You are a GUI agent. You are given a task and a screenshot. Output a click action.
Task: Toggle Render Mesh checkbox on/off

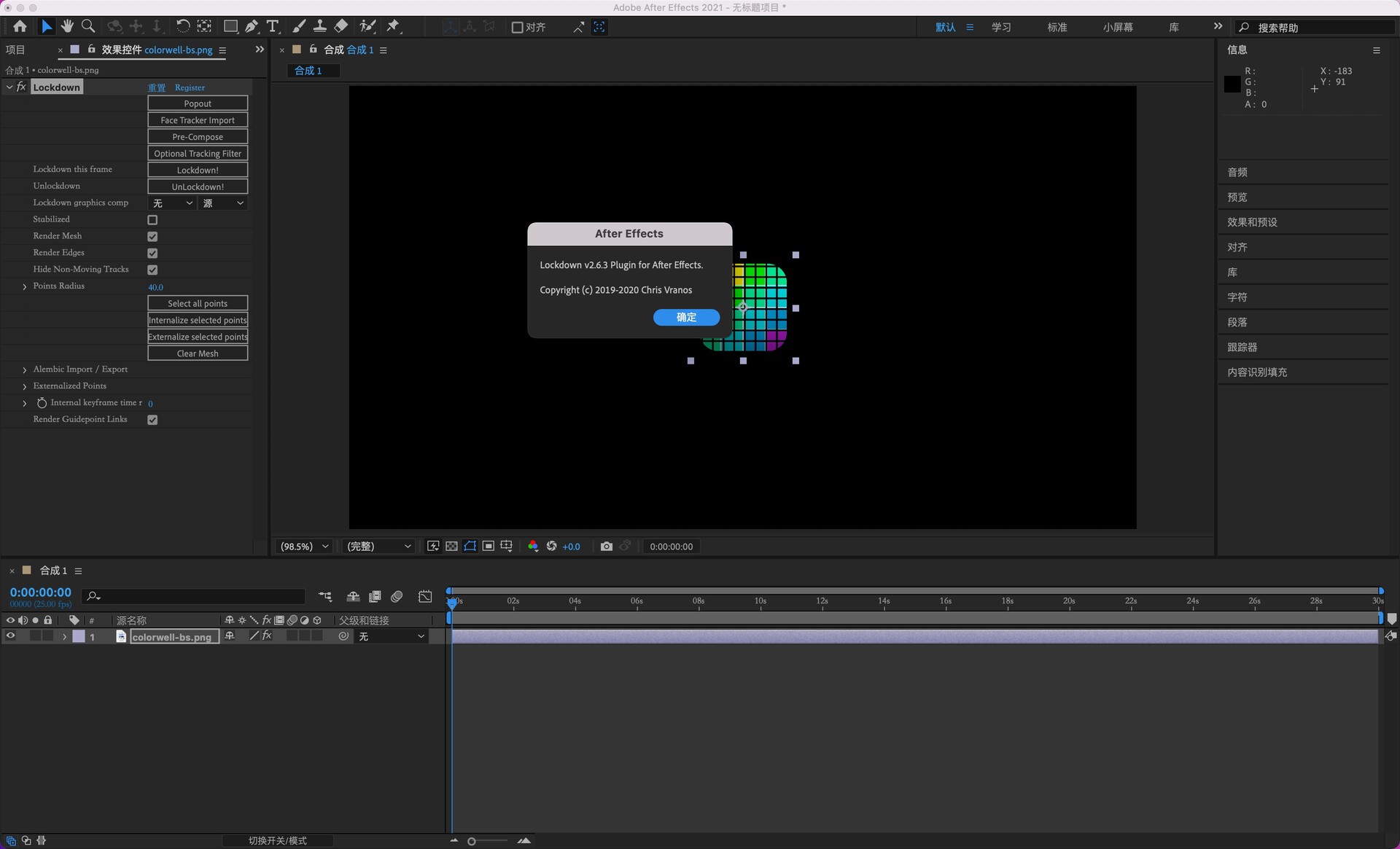tap(153, 236)
